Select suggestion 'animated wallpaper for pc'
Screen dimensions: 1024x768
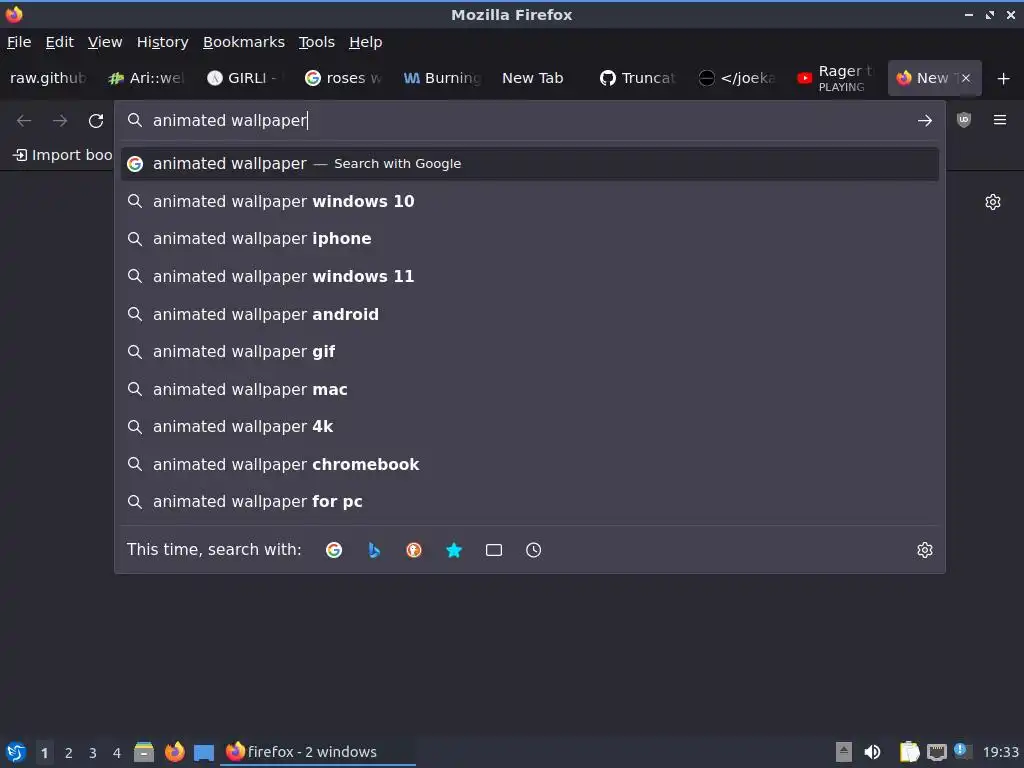click(530, 502)
